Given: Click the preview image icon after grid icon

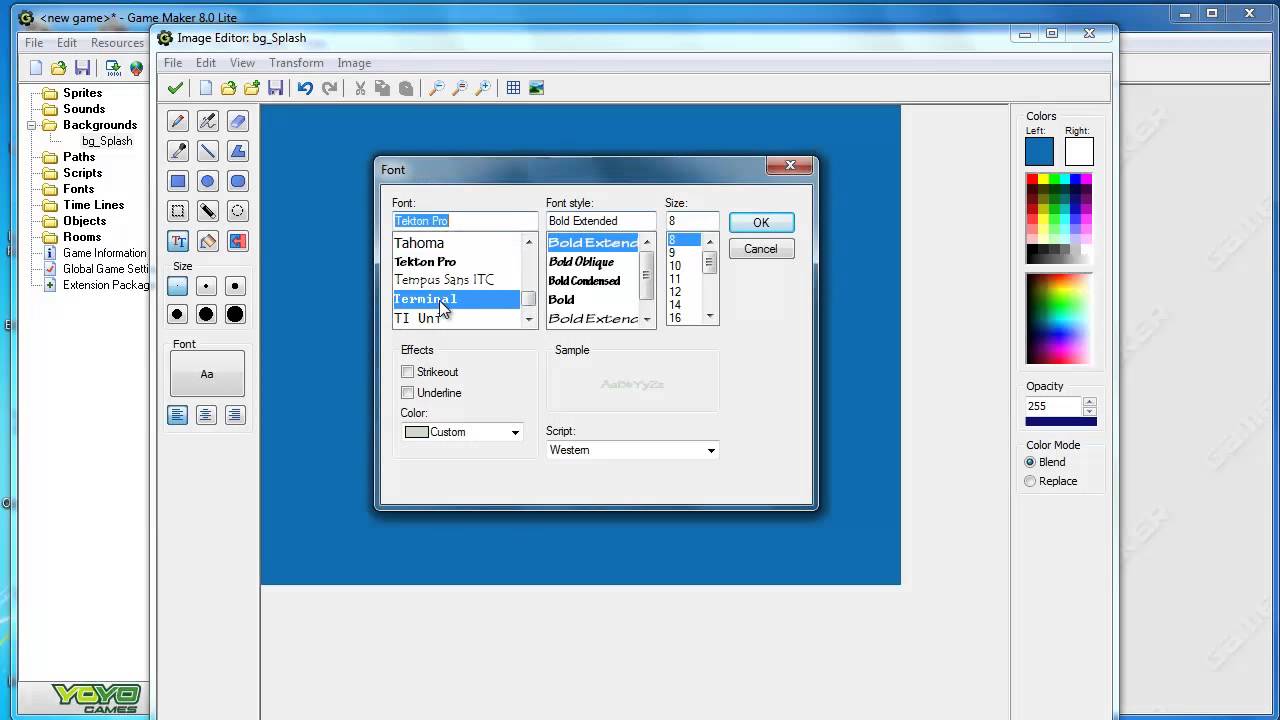Looking at the screenshot, I should [x=536, y=88].
